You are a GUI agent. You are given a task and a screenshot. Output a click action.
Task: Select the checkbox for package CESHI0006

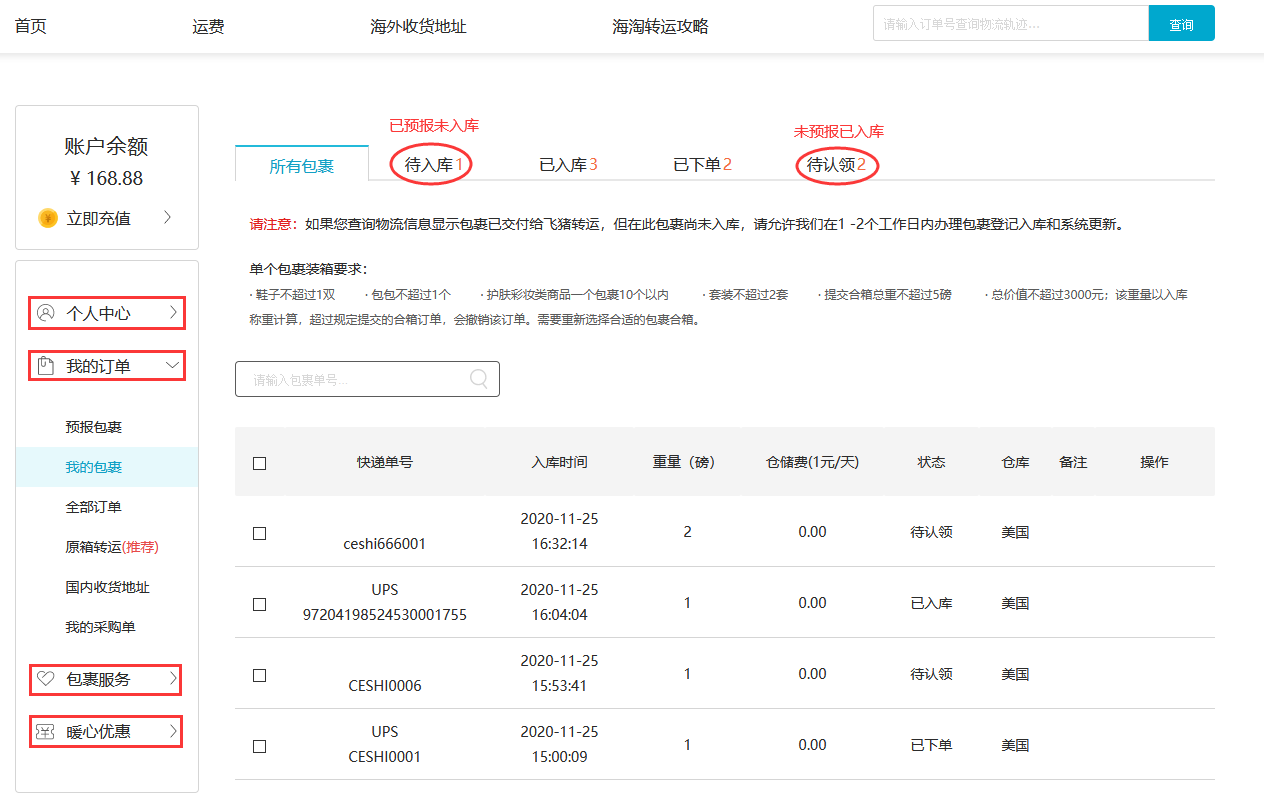[x=260, y=675]
